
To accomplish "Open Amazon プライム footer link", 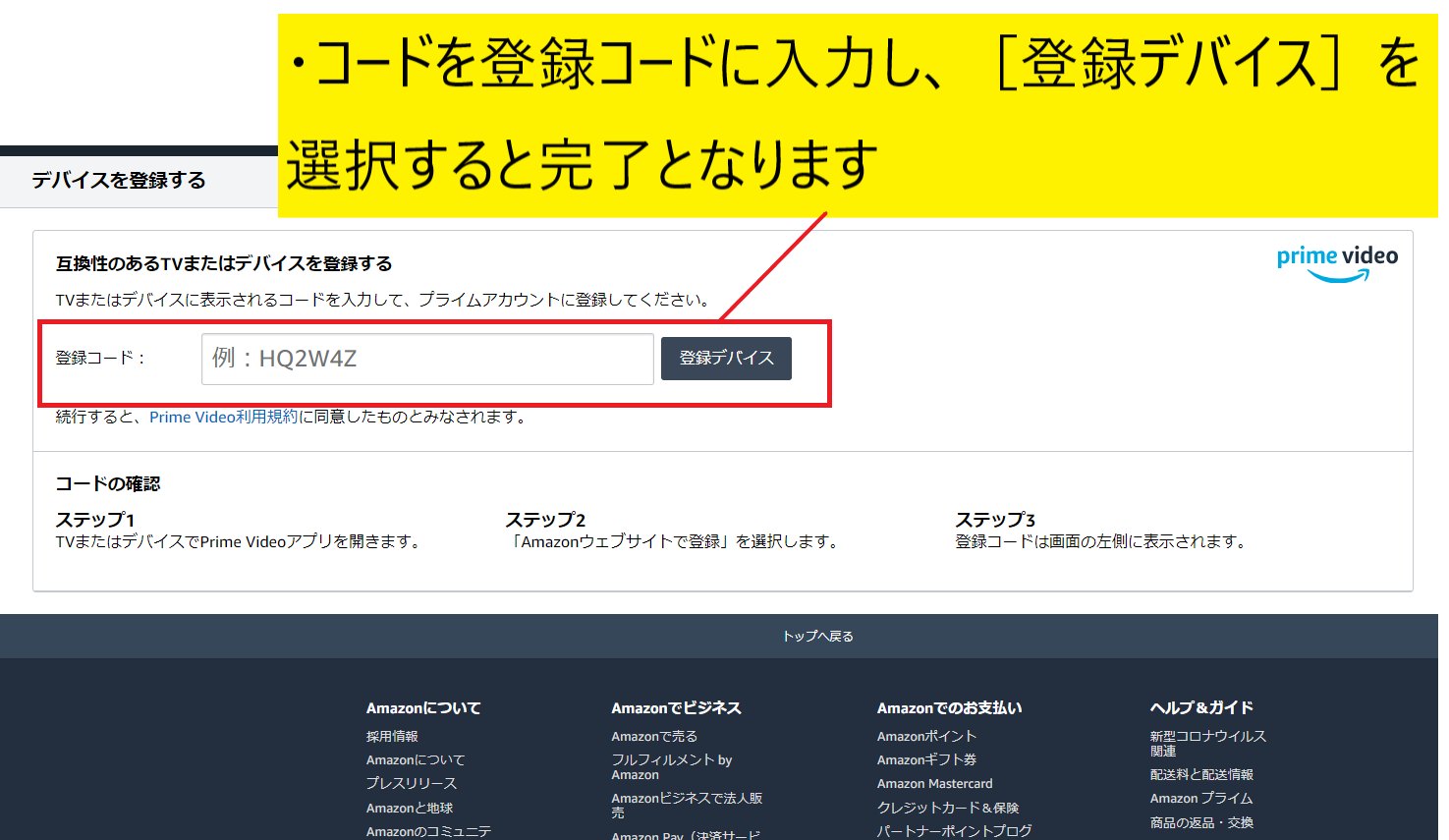I will pyautogui.click(x=1201, y=798).
